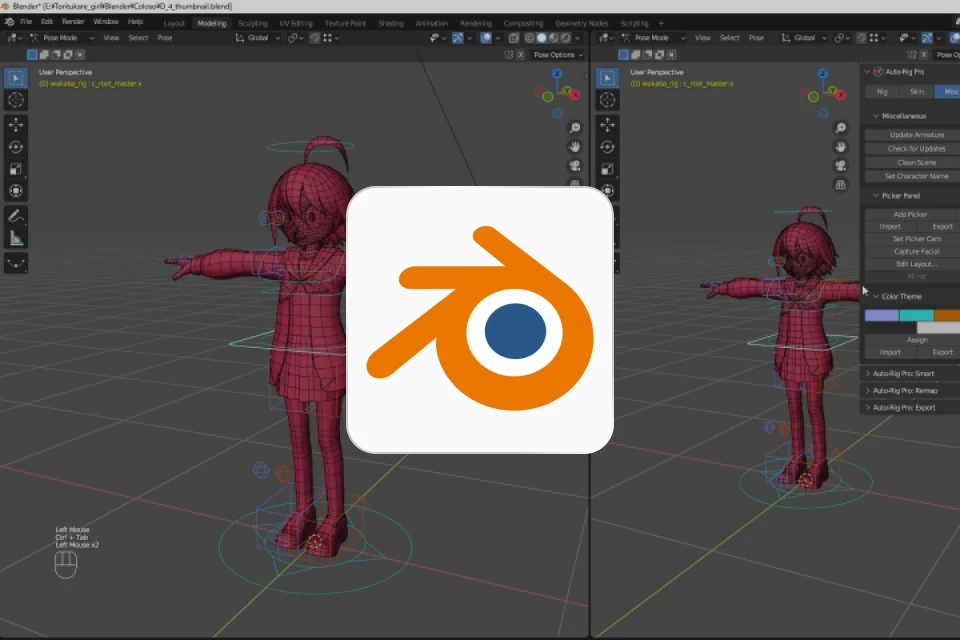The width and height of the screenshot is (960, 640).
Task: Switch to Material Preview shading
Action: click(553, 38)
